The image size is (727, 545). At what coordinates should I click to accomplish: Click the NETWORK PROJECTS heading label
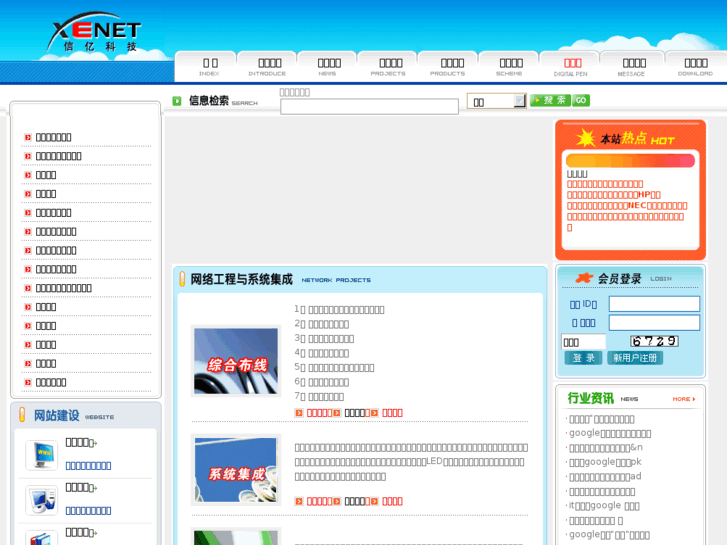[x=336, y=280]
